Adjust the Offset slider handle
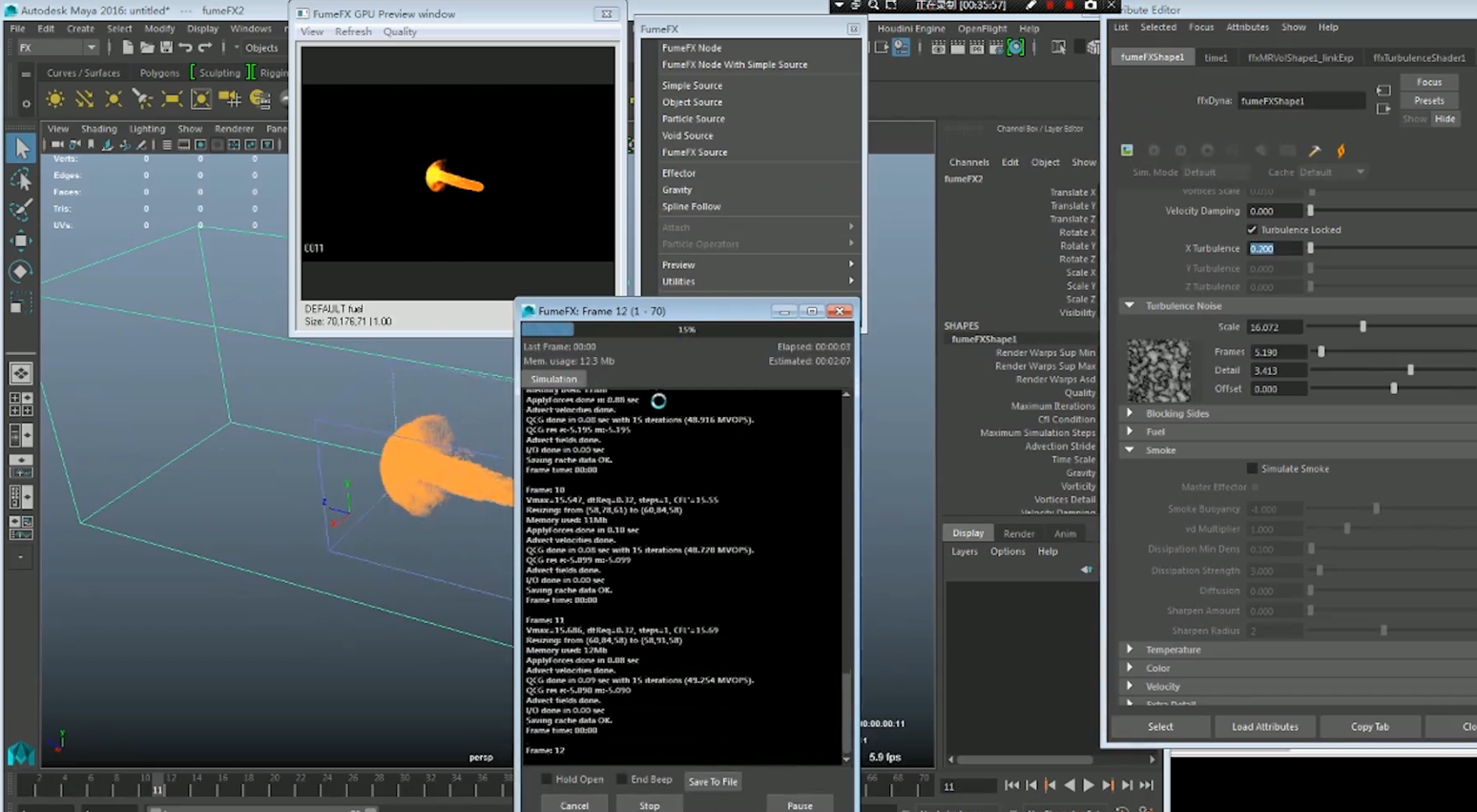1477x812 pixels. (x=1394, y=388)
